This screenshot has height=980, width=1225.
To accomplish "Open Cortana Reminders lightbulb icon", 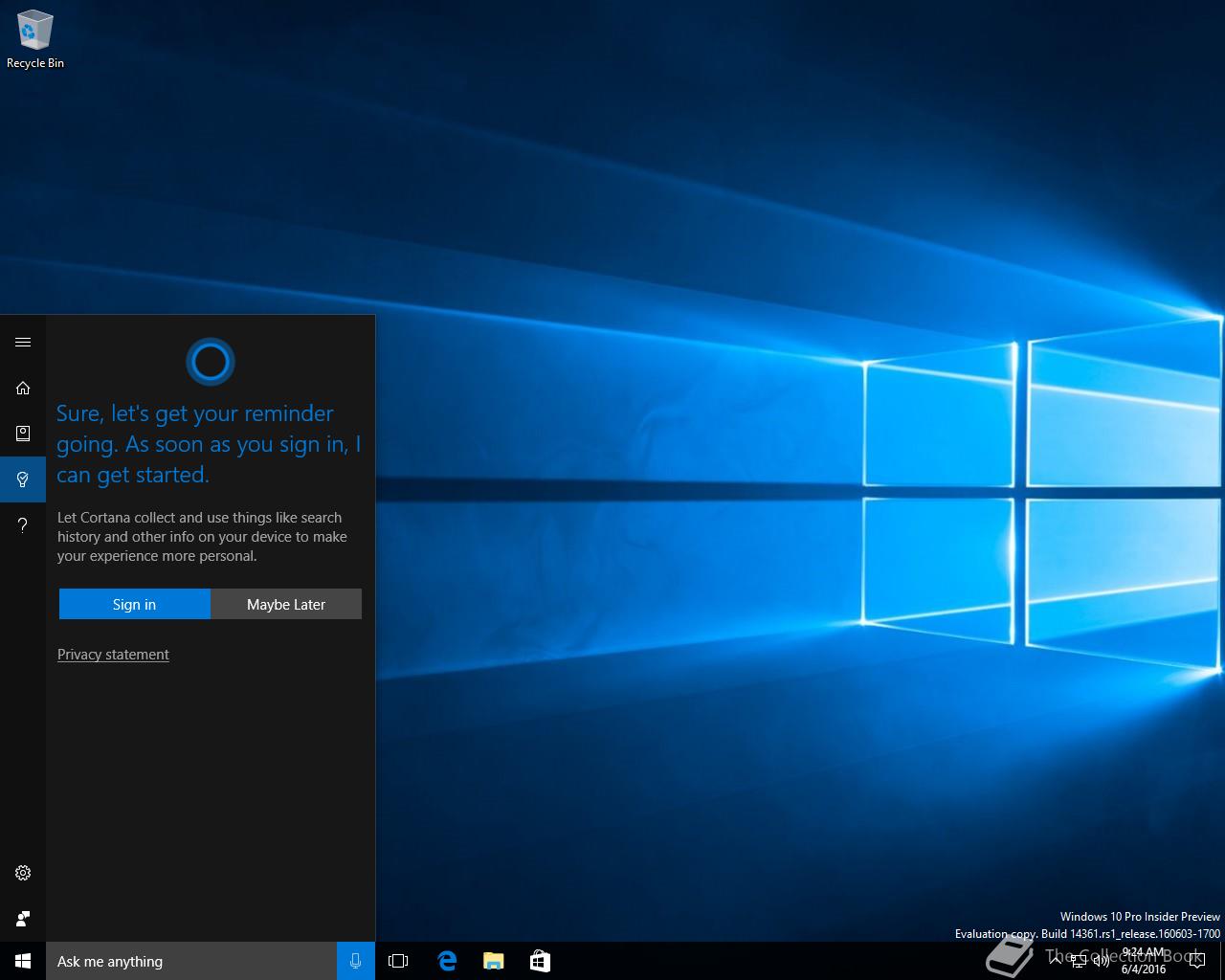I will click(23, 479).
